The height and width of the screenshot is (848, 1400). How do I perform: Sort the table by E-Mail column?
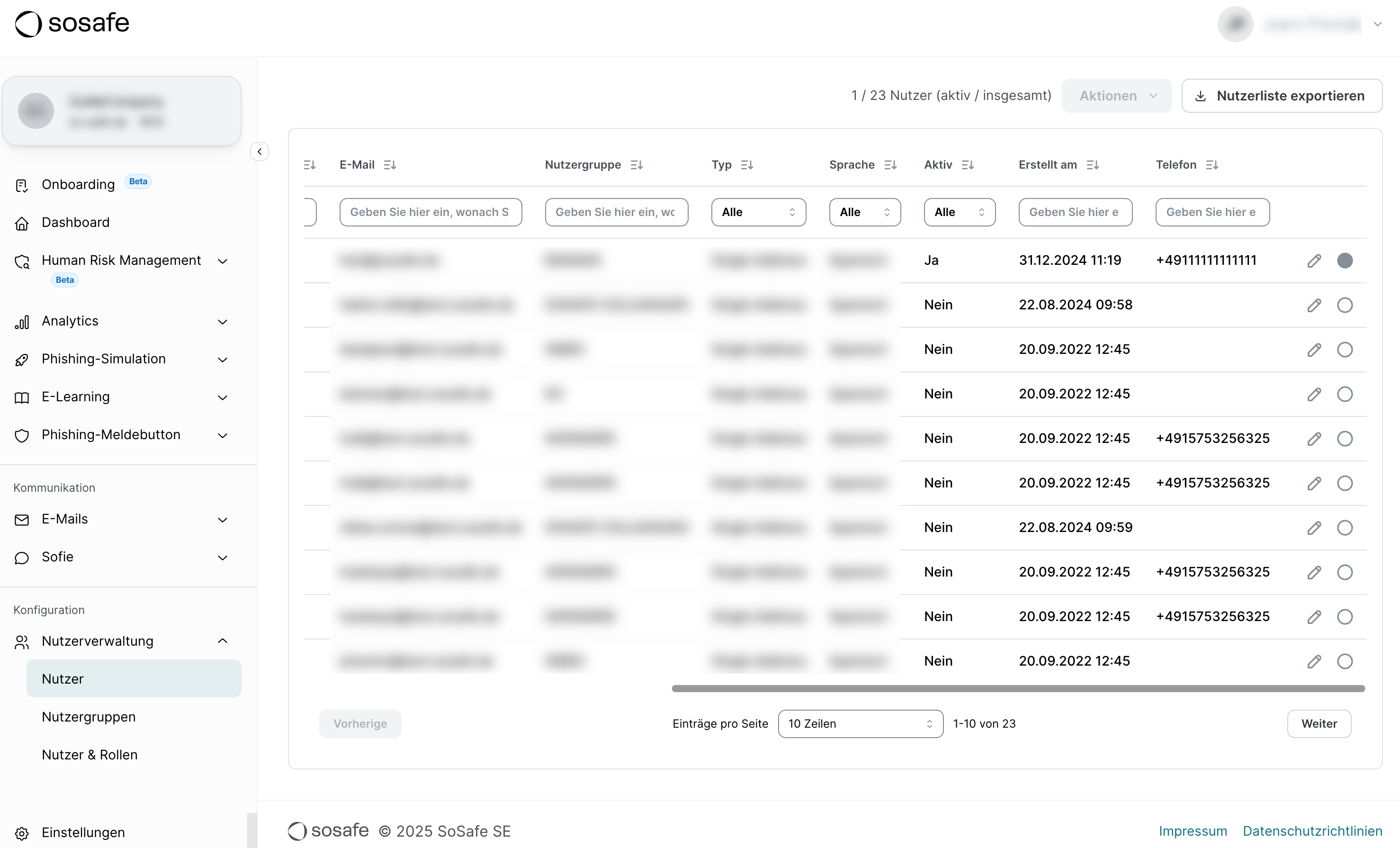390,165
